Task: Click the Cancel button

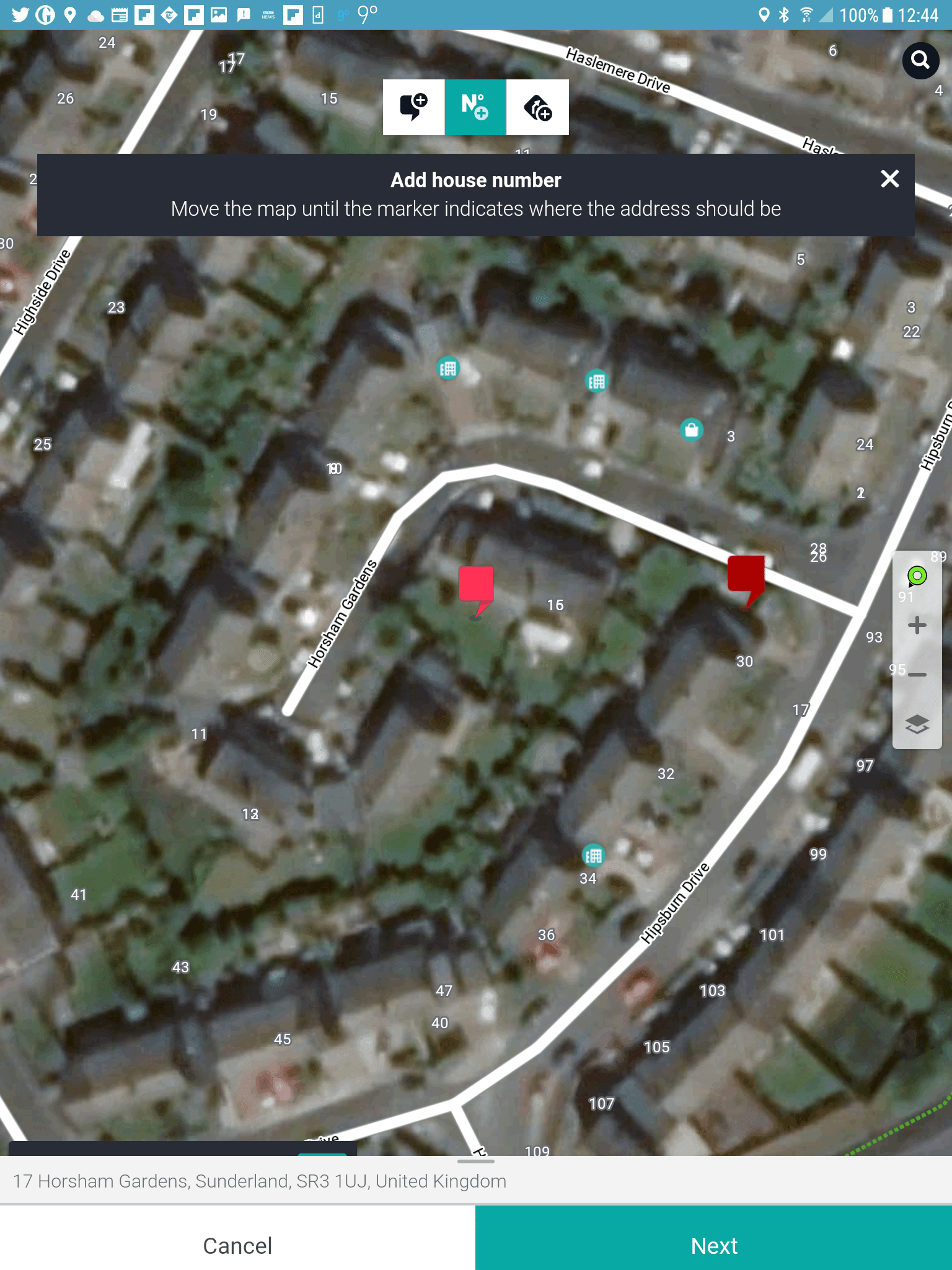Action: point(237,1246)
